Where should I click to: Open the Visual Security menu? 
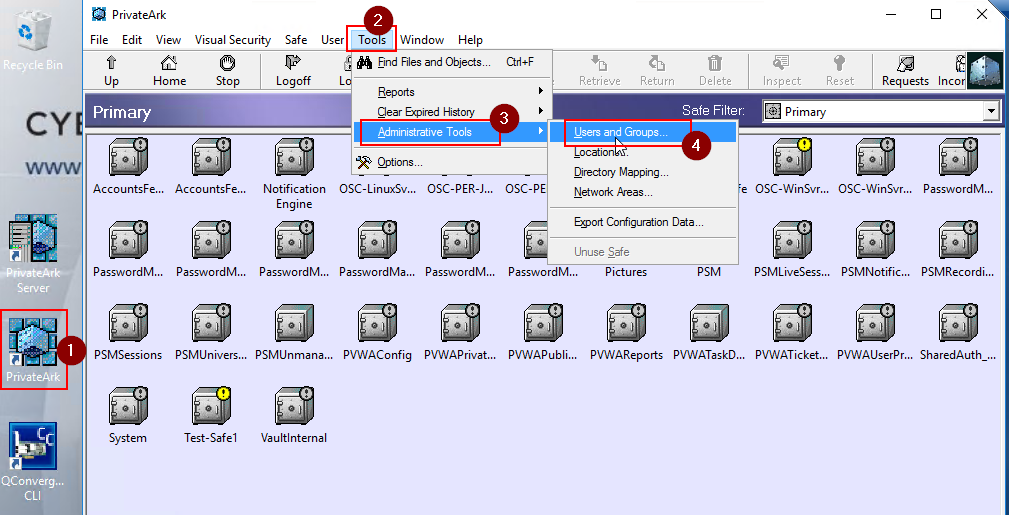click(233, 40)
